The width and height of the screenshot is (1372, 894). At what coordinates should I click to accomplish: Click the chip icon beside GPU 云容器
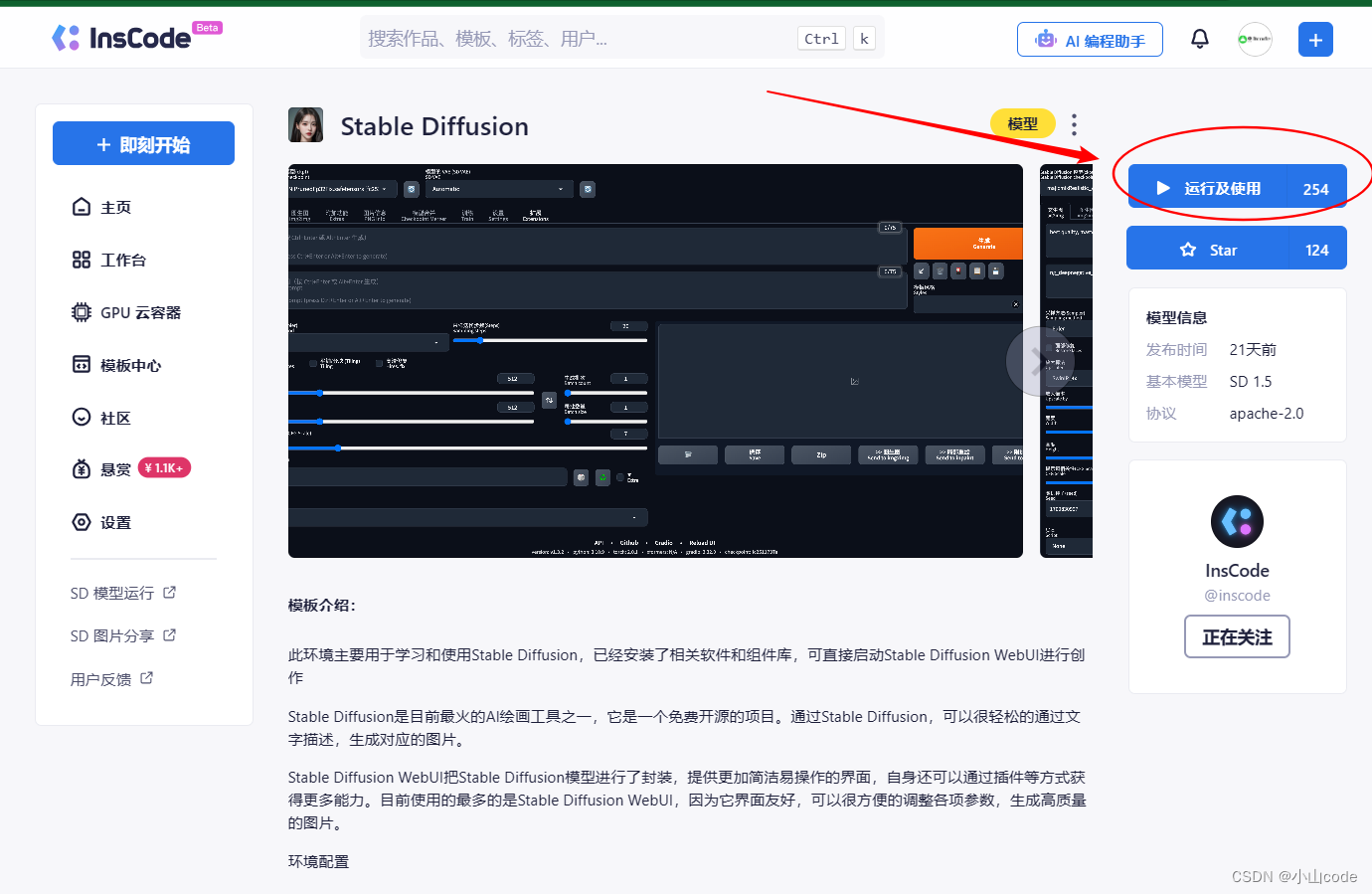tap(82, 312)
